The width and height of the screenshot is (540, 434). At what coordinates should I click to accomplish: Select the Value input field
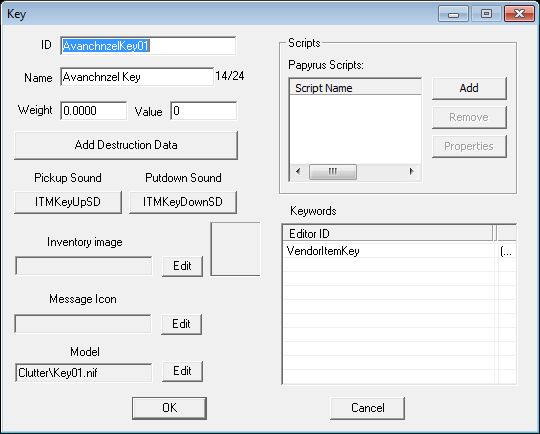coord(204,111)
